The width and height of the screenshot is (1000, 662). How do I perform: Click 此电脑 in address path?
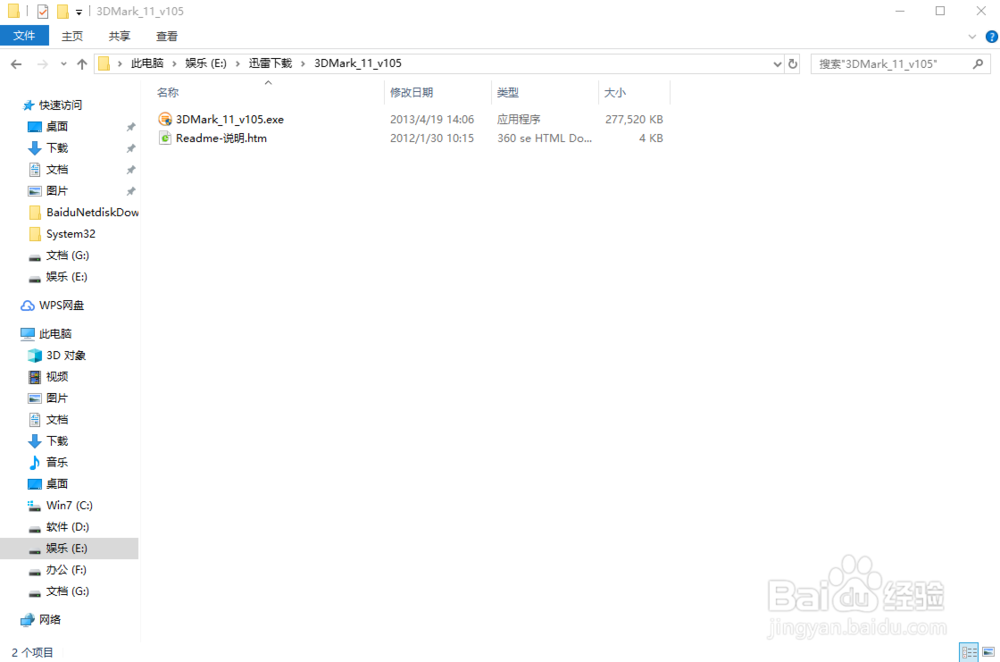coord(147,63)
